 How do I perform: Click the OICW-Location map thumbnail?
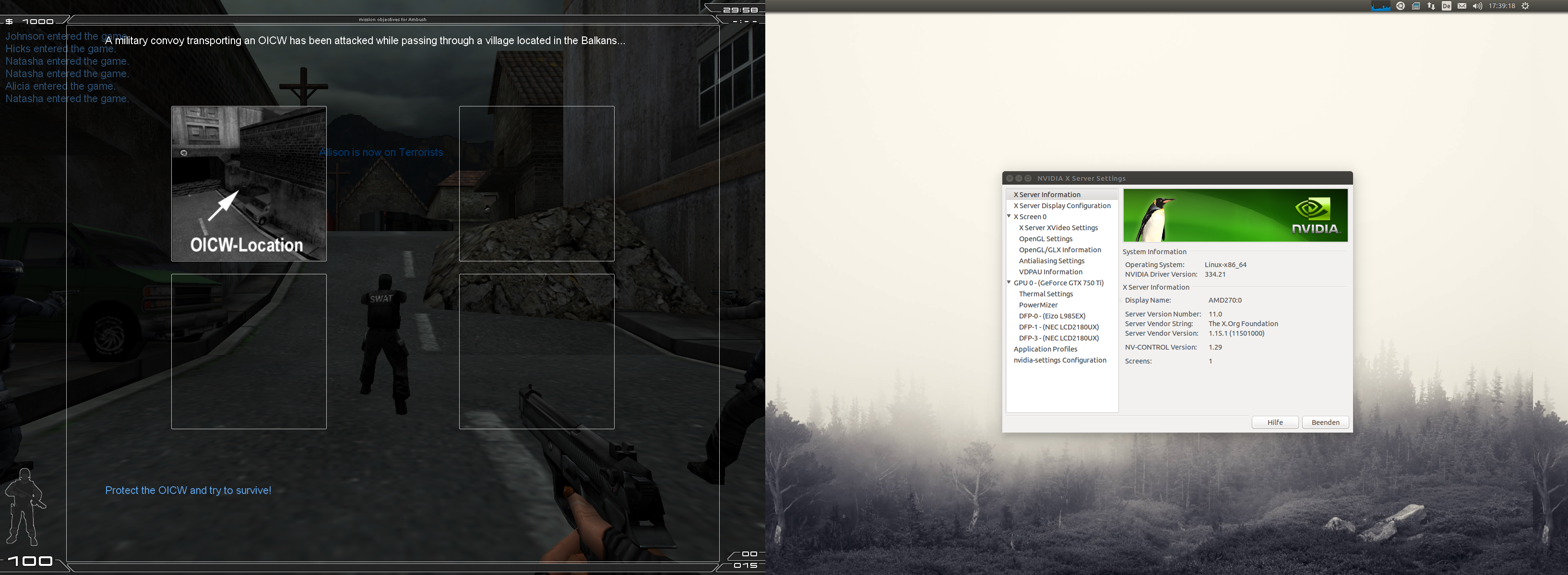[249, 184]
